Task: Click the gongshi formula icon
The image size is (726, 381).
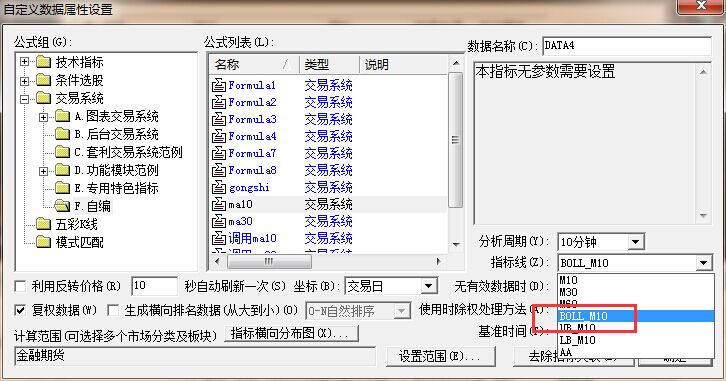Action: click(x=219, y=187)
